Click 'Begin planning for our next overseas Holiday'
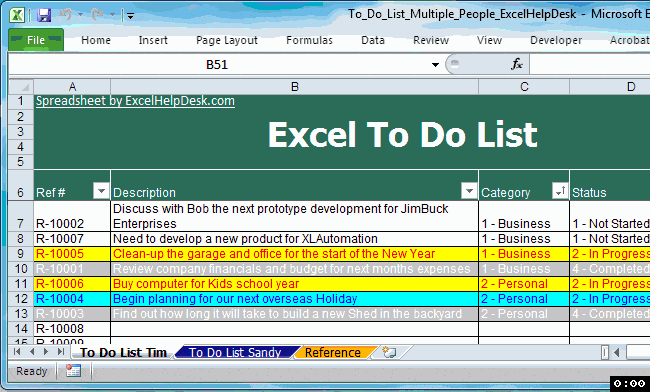The height and width of the screenshot is (392, 650). click(x=294, y=299)
